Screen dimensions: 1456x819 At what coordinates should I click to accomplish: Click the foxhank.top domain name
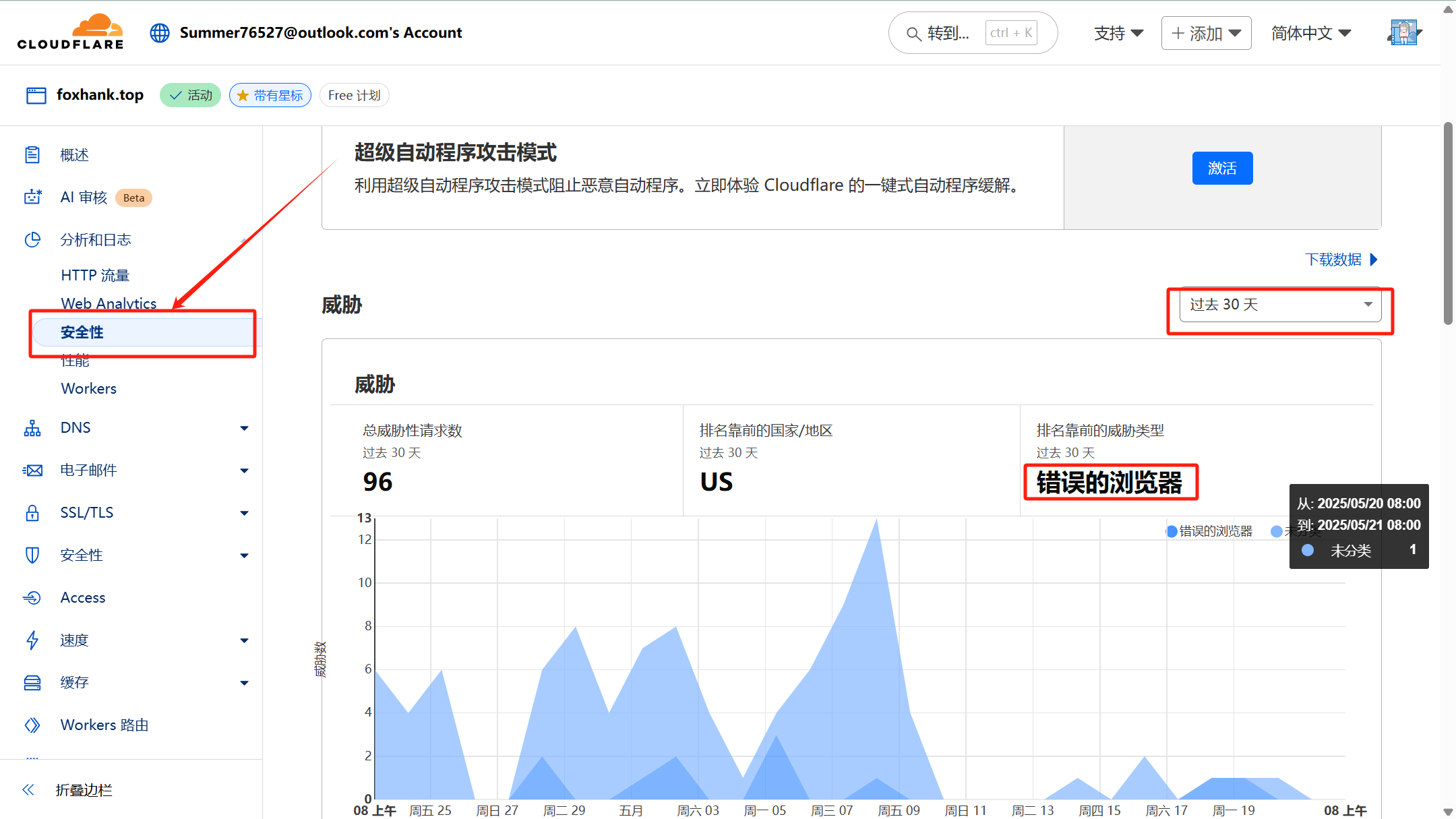point(100,95)
